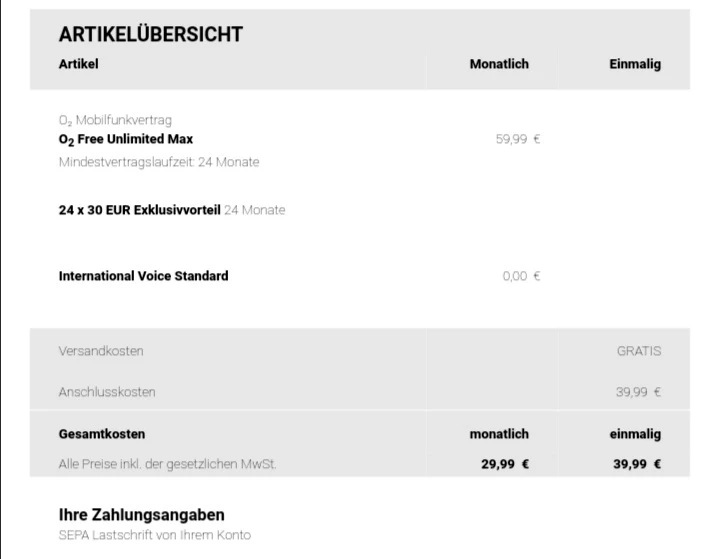Select the Monatlich column header
This screenshot has height=559, width=720.
[x=499, y=64]
